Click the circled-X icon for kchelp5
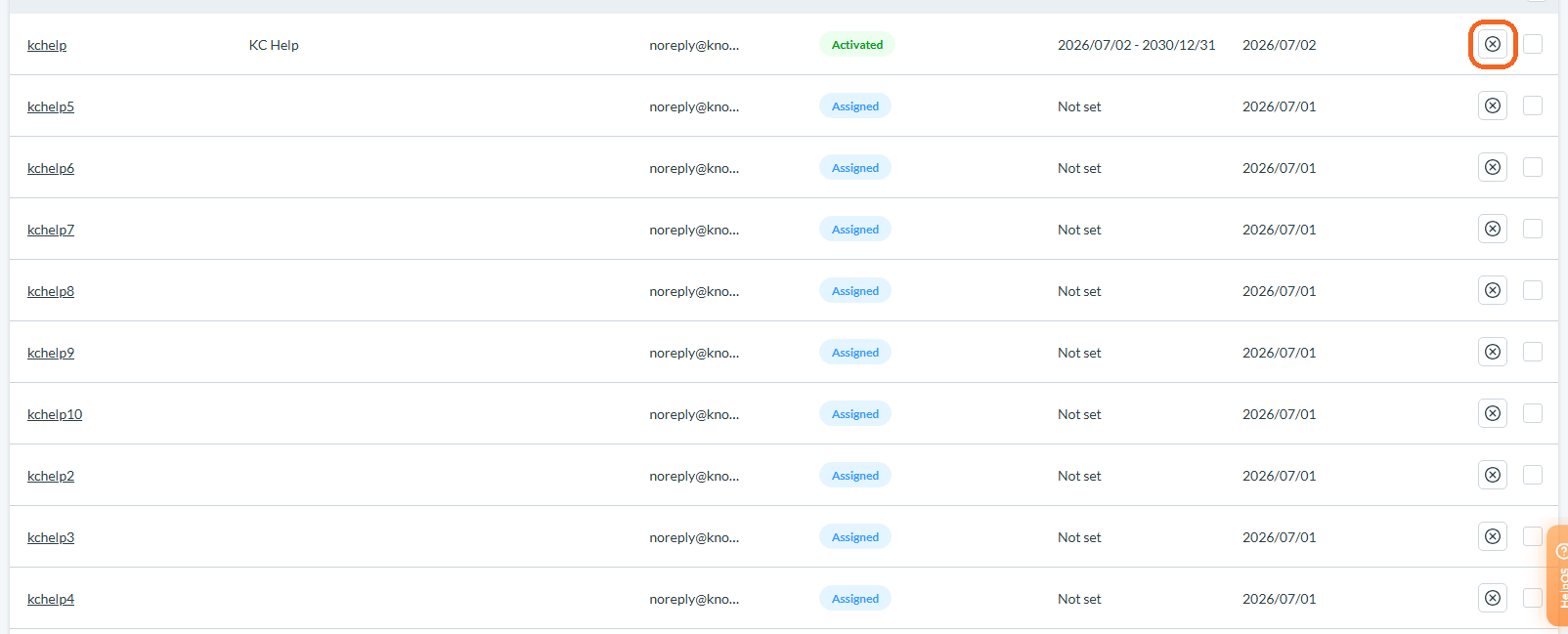This screenshot has width=1568, height=634. coord(1493,106)
